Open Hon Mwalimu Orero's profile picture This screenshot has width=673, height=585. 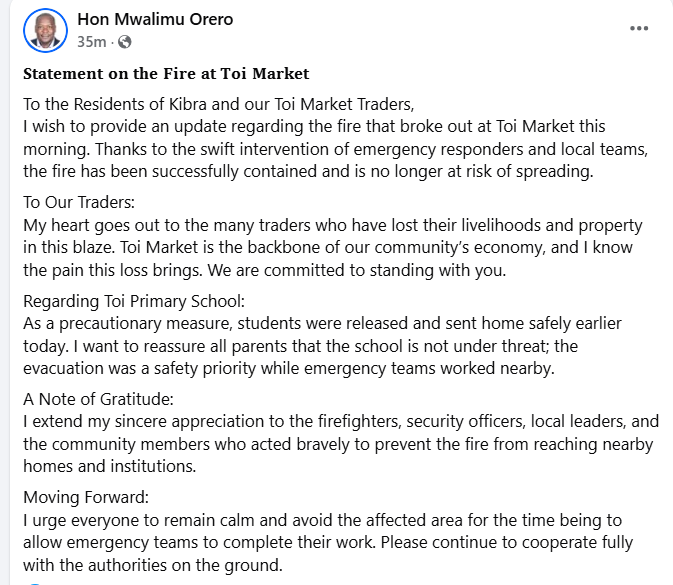click(x=43, y=30)
